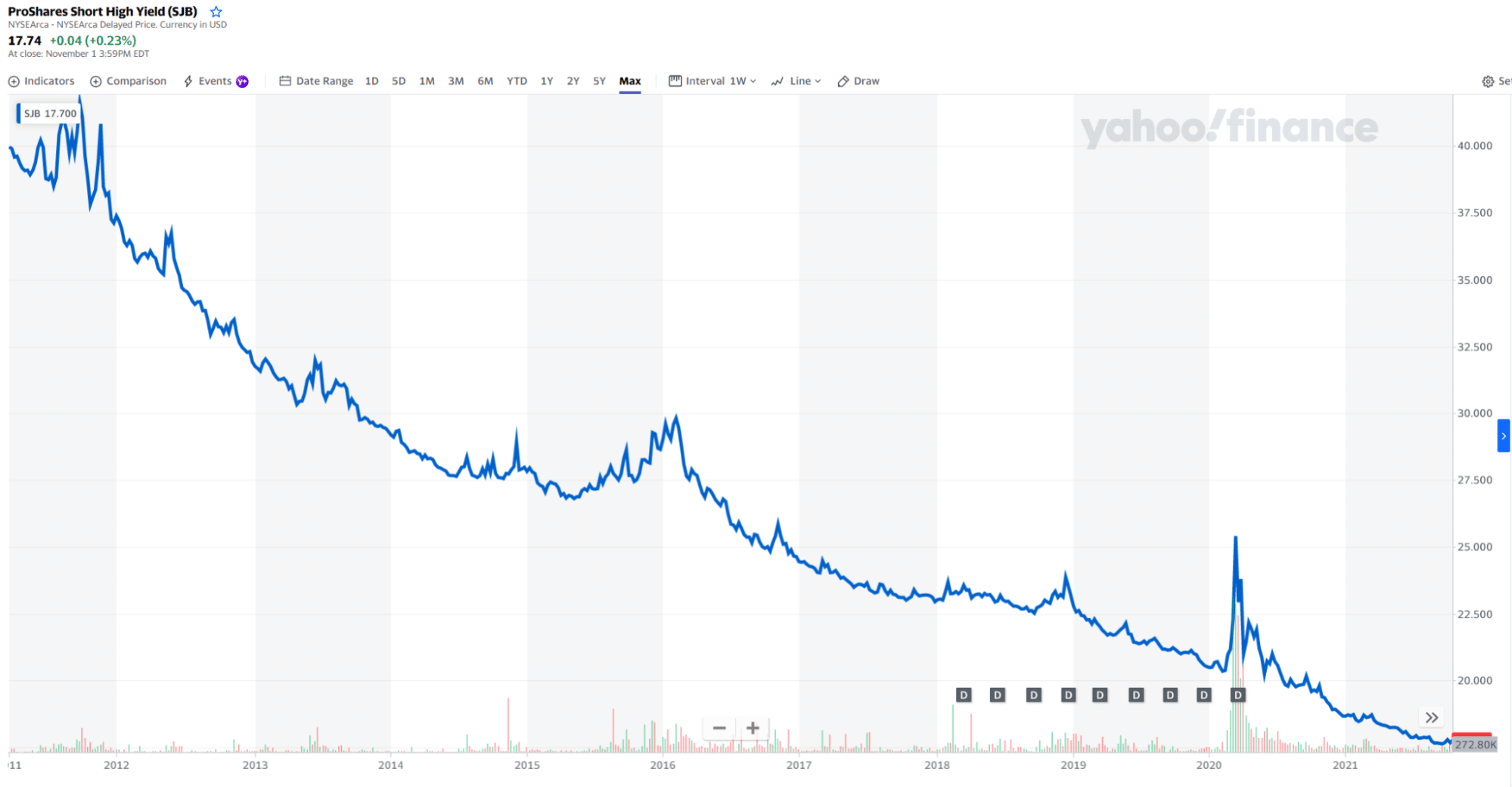
Task: Open the Indicators menu
Action: click(42, 81)
